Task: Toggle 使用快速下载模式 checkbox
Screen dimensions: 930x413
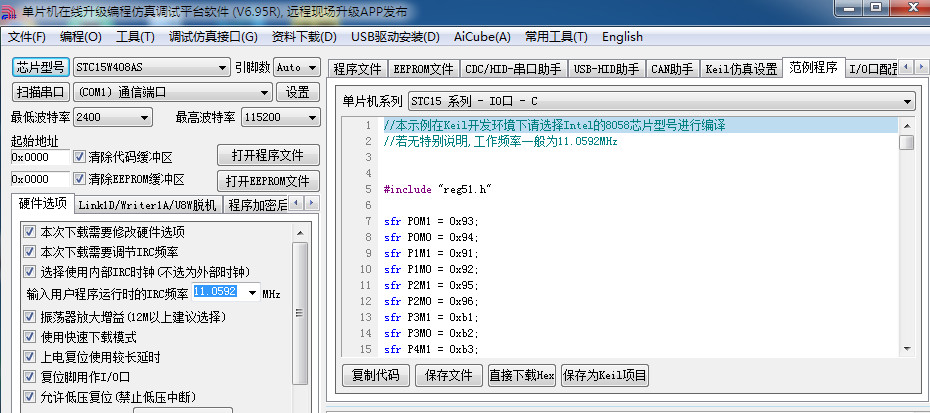Action: click(x=29, y=337)
